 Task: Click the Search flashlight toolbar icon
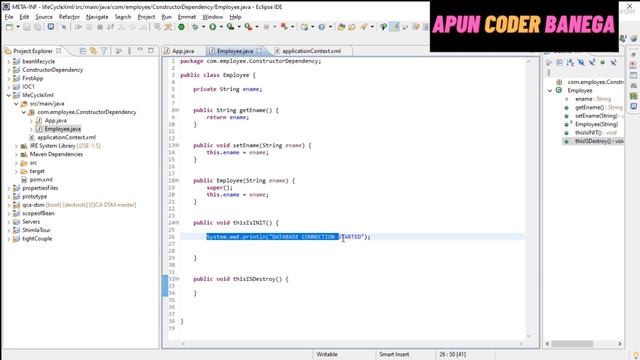coord(363,27)
